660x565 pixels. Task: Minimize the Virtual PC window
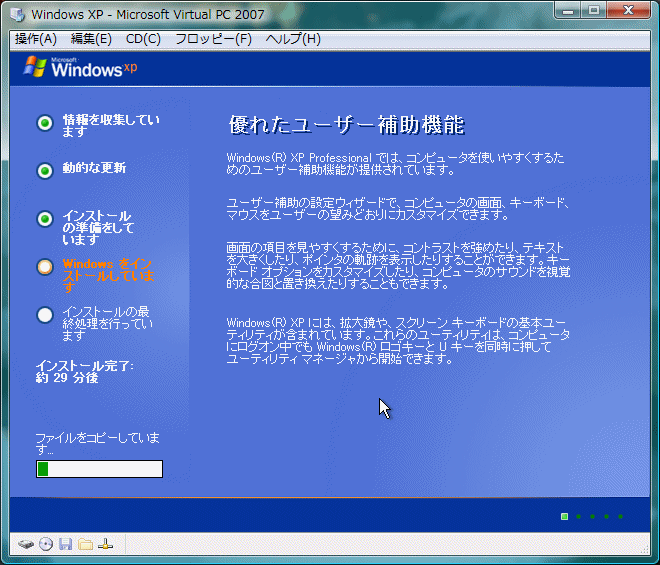568,11
